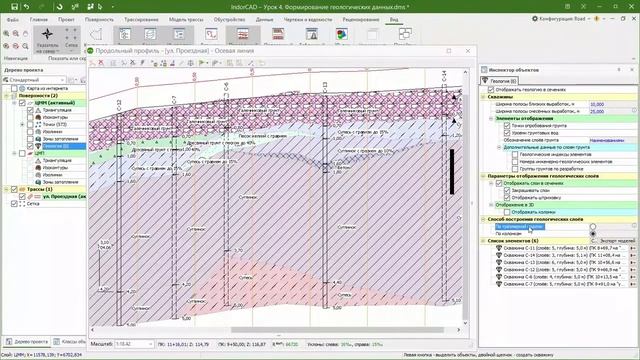The image size is (640, 360).
Task: Uncheck Отображать геологию в сечениях
Action: point(491,89)
